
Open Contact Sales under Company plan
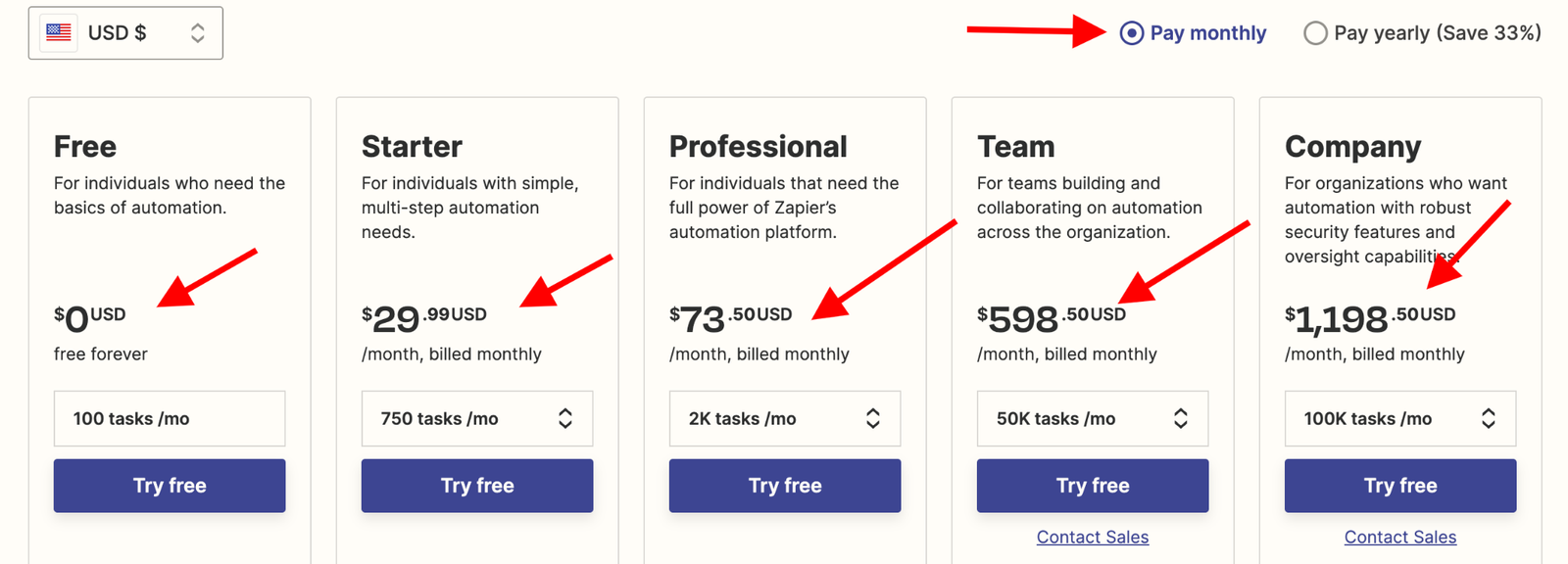pyautogui.click(x=1400, y=537)
